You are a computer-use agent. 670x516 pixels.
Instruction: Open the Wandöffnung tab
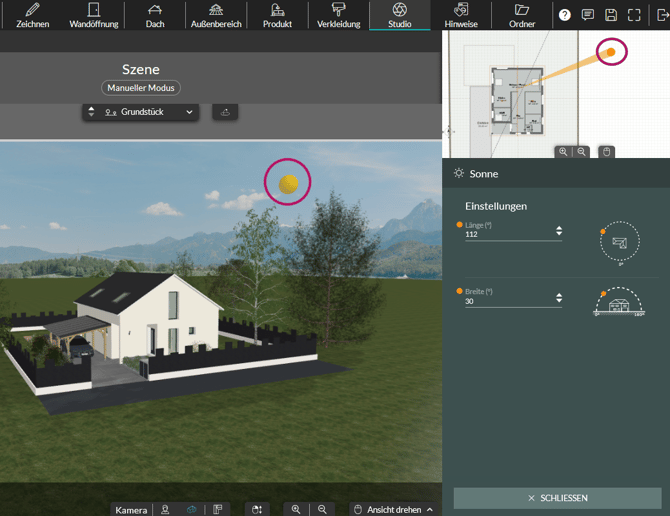(94, 15)
